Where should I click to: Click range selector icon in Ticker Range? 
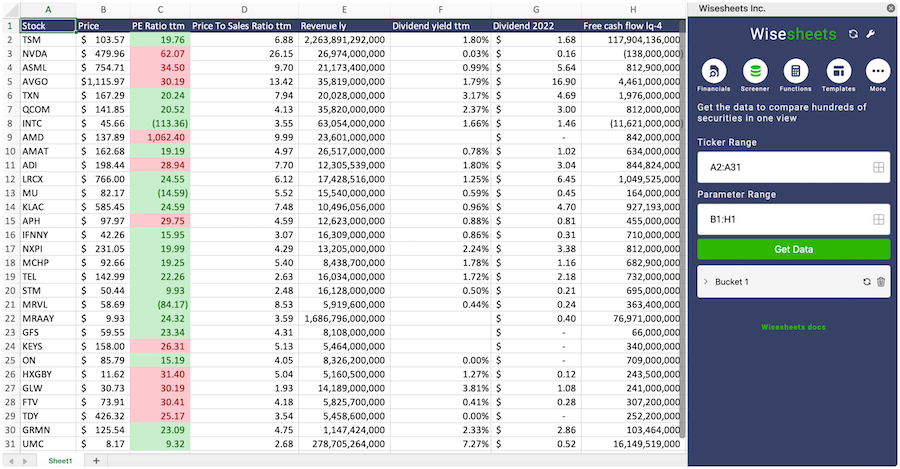pyautogui.click(x=878, y=167)
